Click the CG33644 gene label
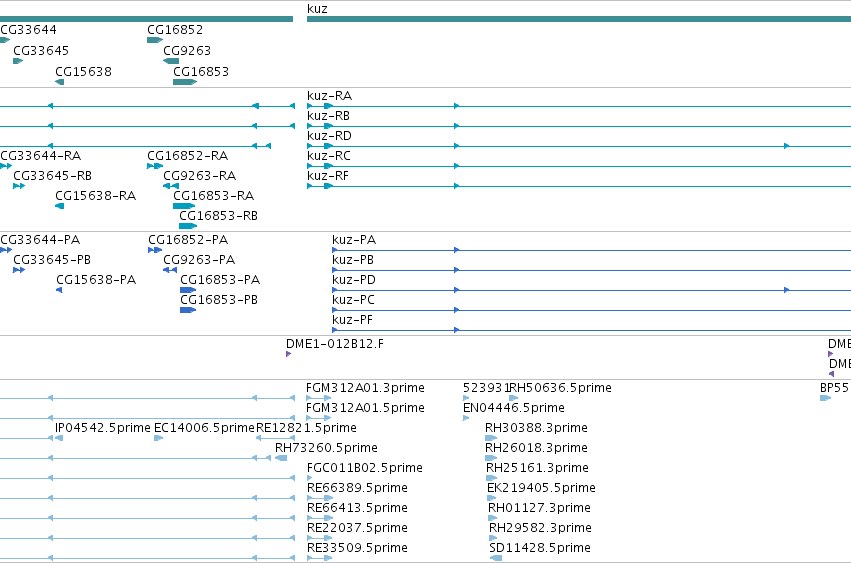This screenshot has width=851, height=563. pyautogui.click(x=28, y=30)
